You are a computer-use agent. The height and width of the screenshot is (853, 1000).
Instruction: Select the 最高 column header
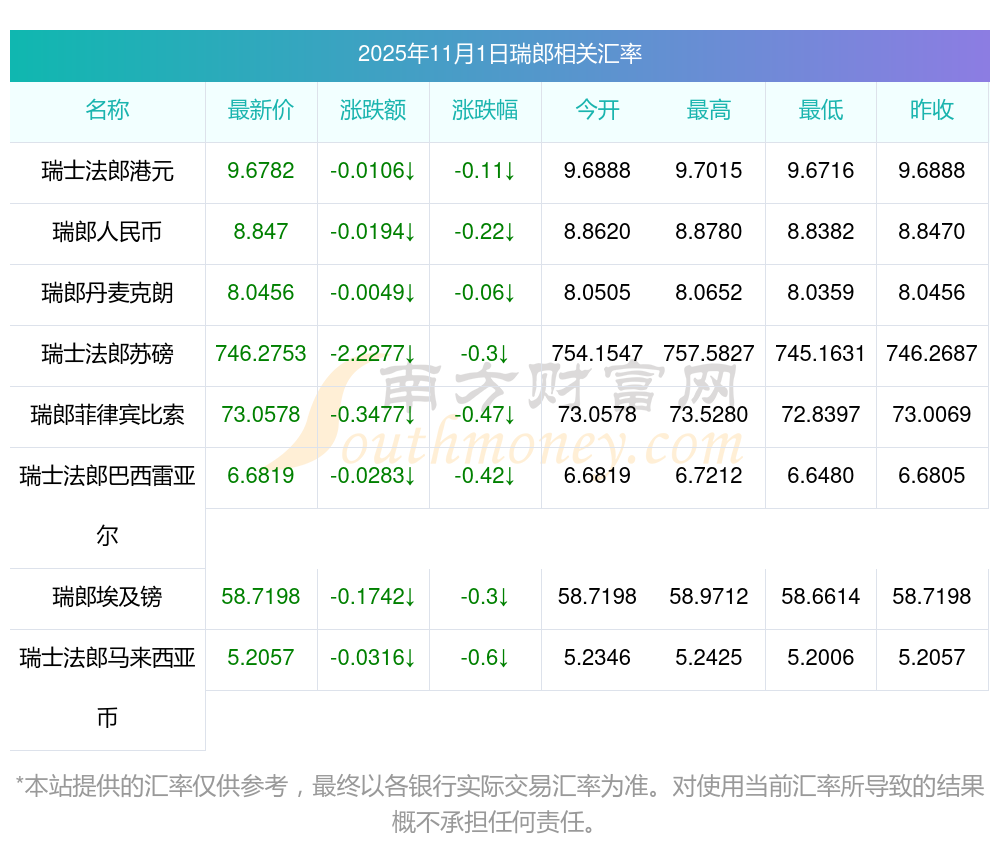pos(709,110)
